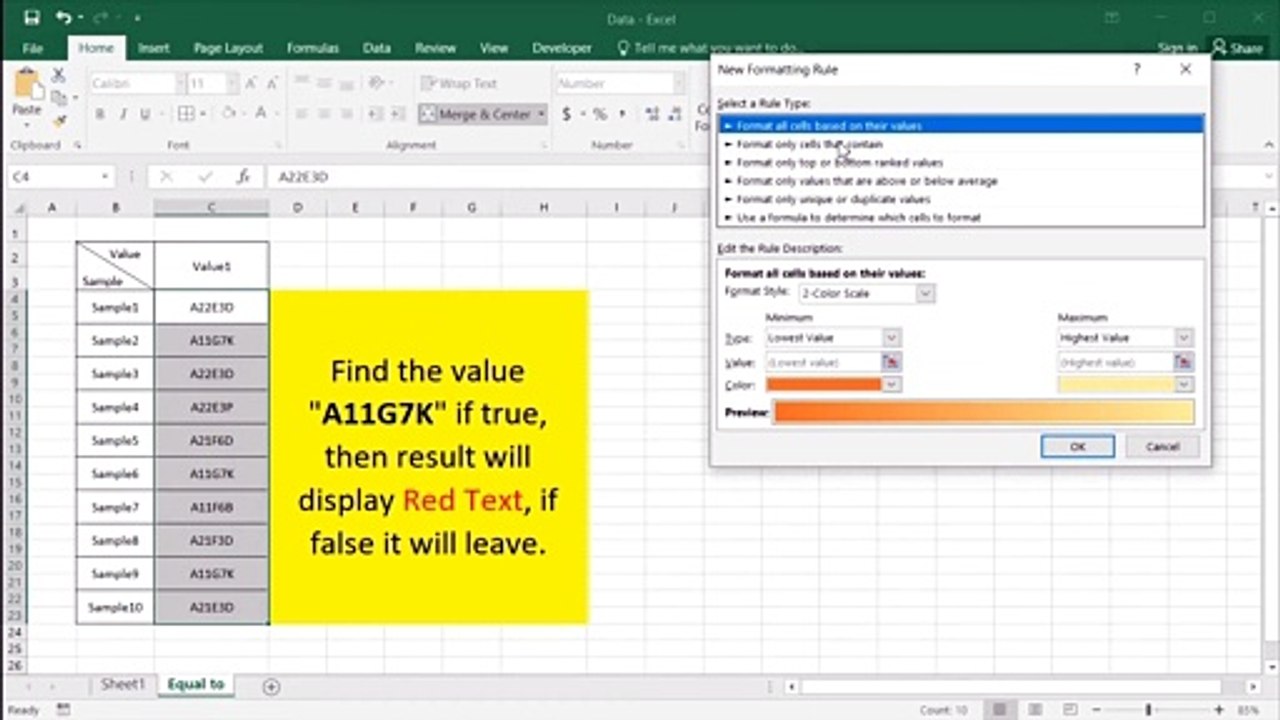The height and width of the screenshot is (720, 1280).
Task: Click the orange Minimum color swatch
Action: [x=823, y=384]
